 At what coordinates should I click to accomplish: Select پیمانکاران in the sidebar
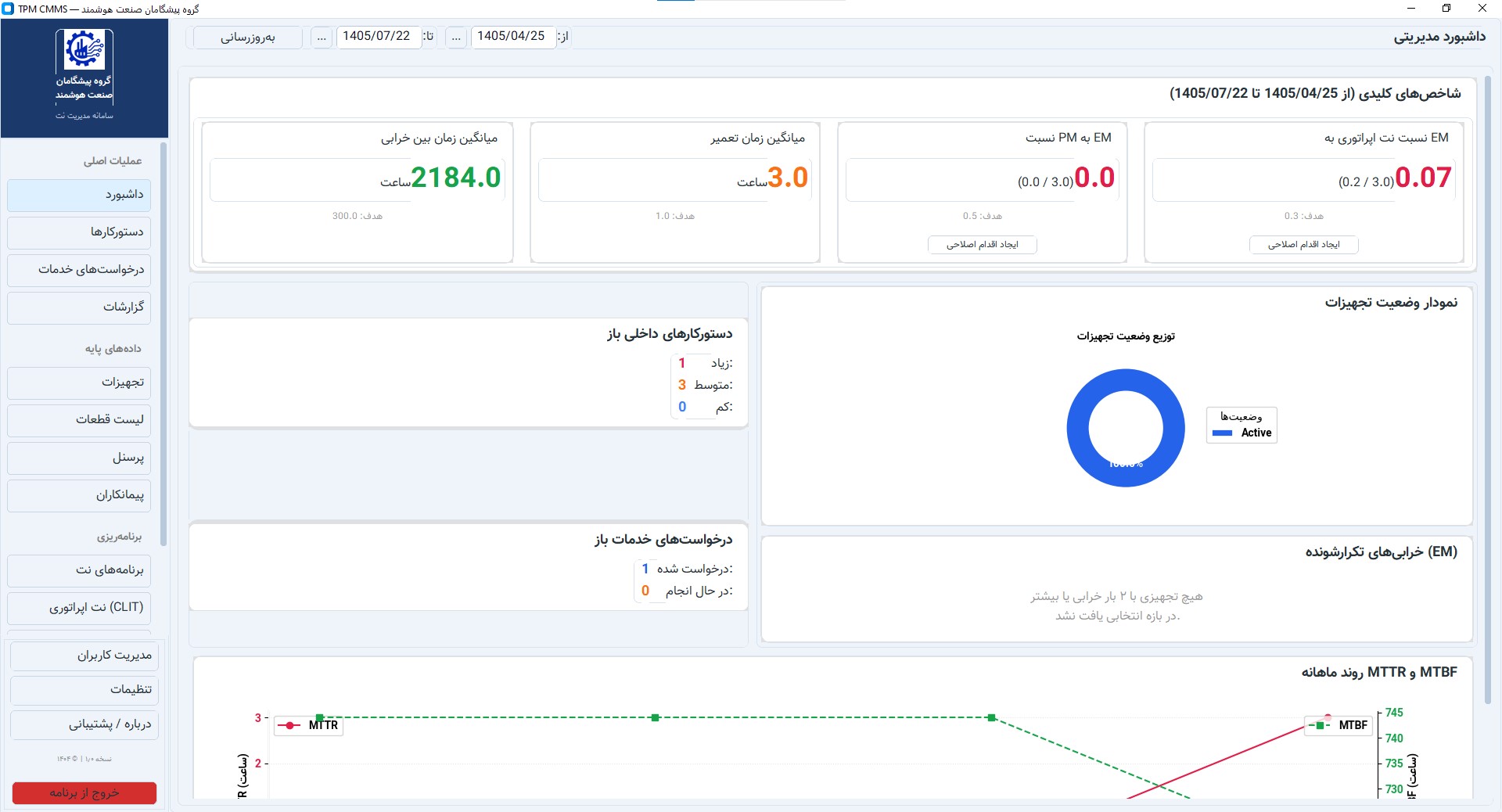click(79, 495)
